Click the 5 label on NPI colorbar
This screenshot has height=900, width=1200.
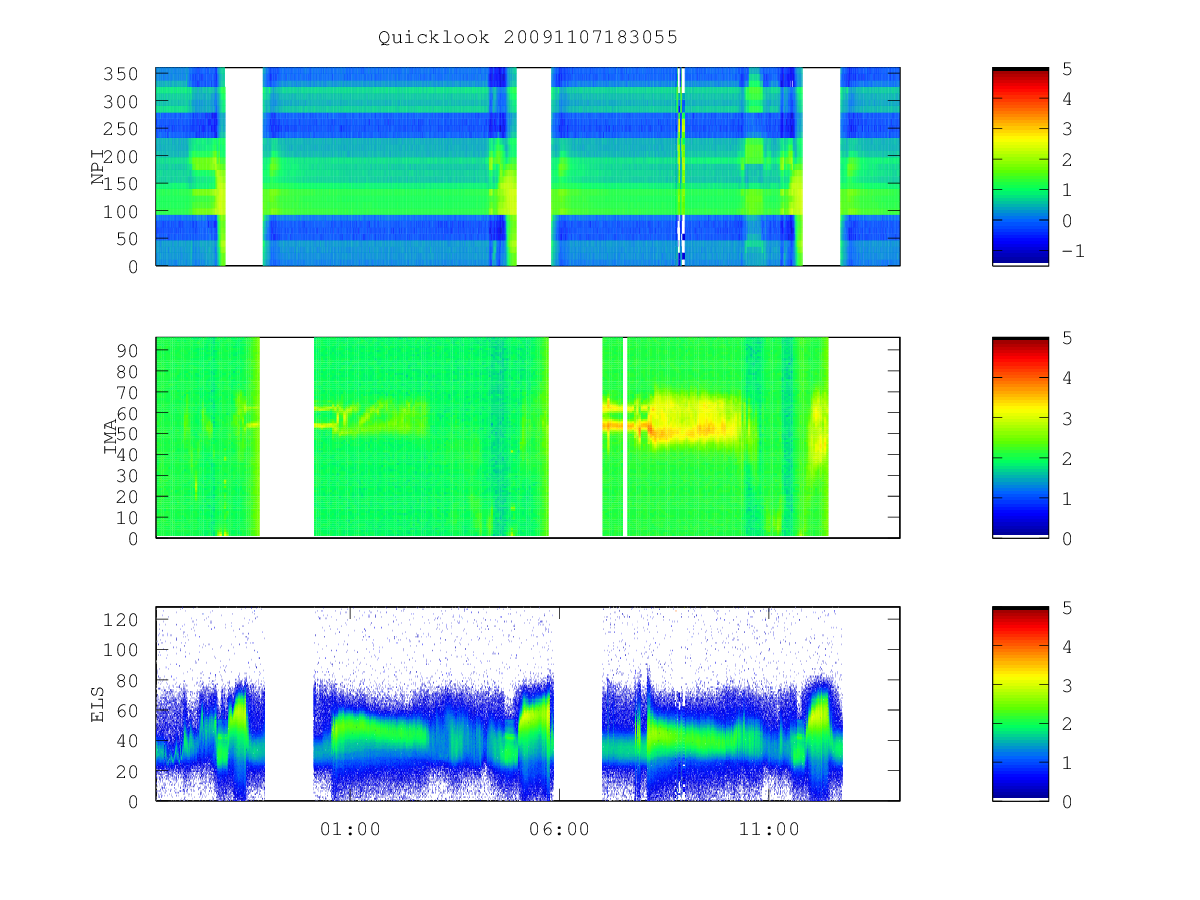pos(1066,69)
